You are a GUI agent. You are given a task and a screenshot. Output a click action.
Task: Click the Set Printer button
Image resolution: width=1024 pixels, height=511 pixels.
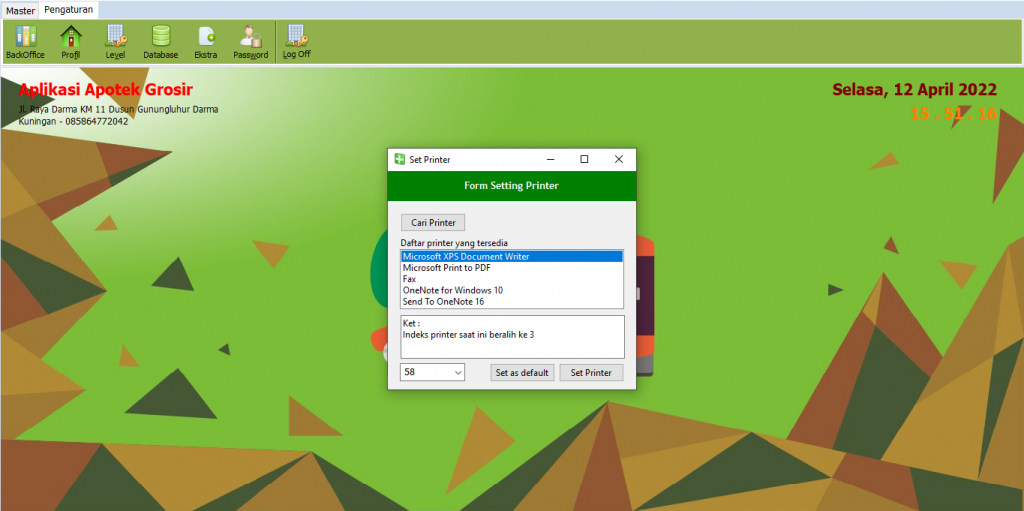[x=591, y=373]
